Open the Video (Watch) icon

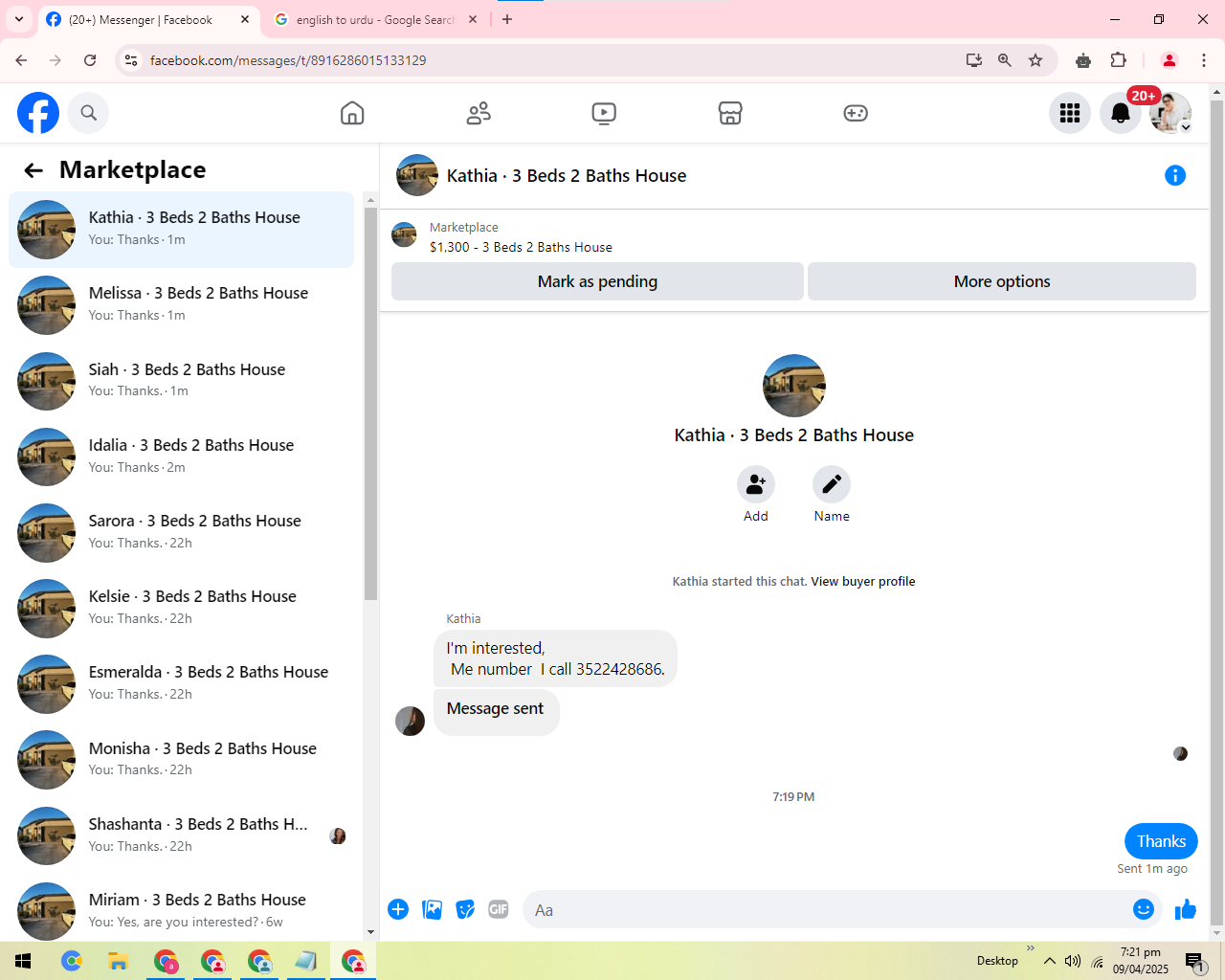(x=604, y=113)
